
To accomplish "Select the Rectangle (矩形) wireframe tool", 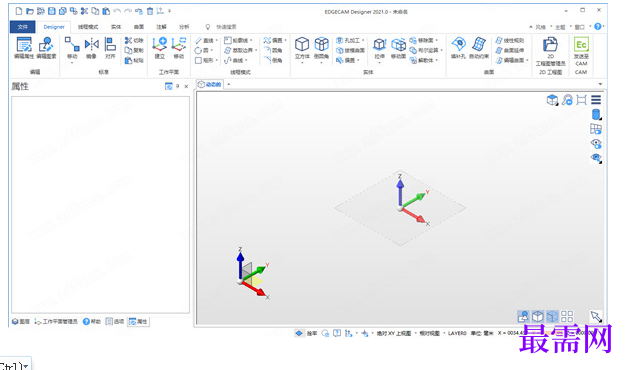I will click(x=204, y=60).
